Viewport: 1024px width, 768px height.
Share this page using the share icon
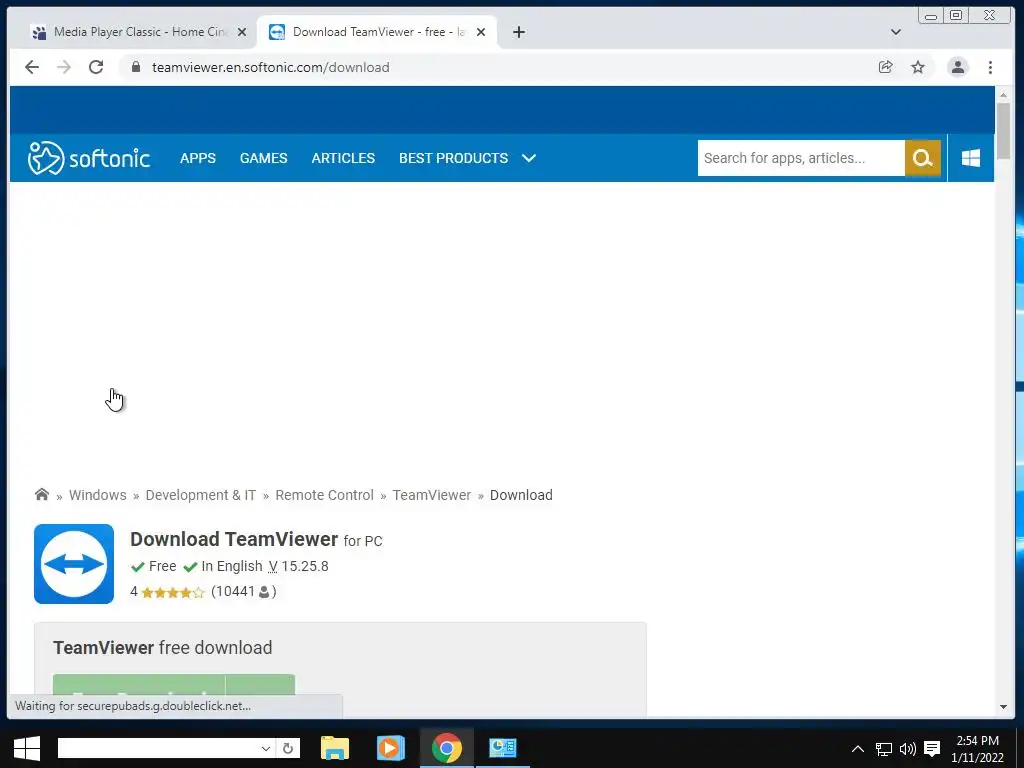click(886, 67)
